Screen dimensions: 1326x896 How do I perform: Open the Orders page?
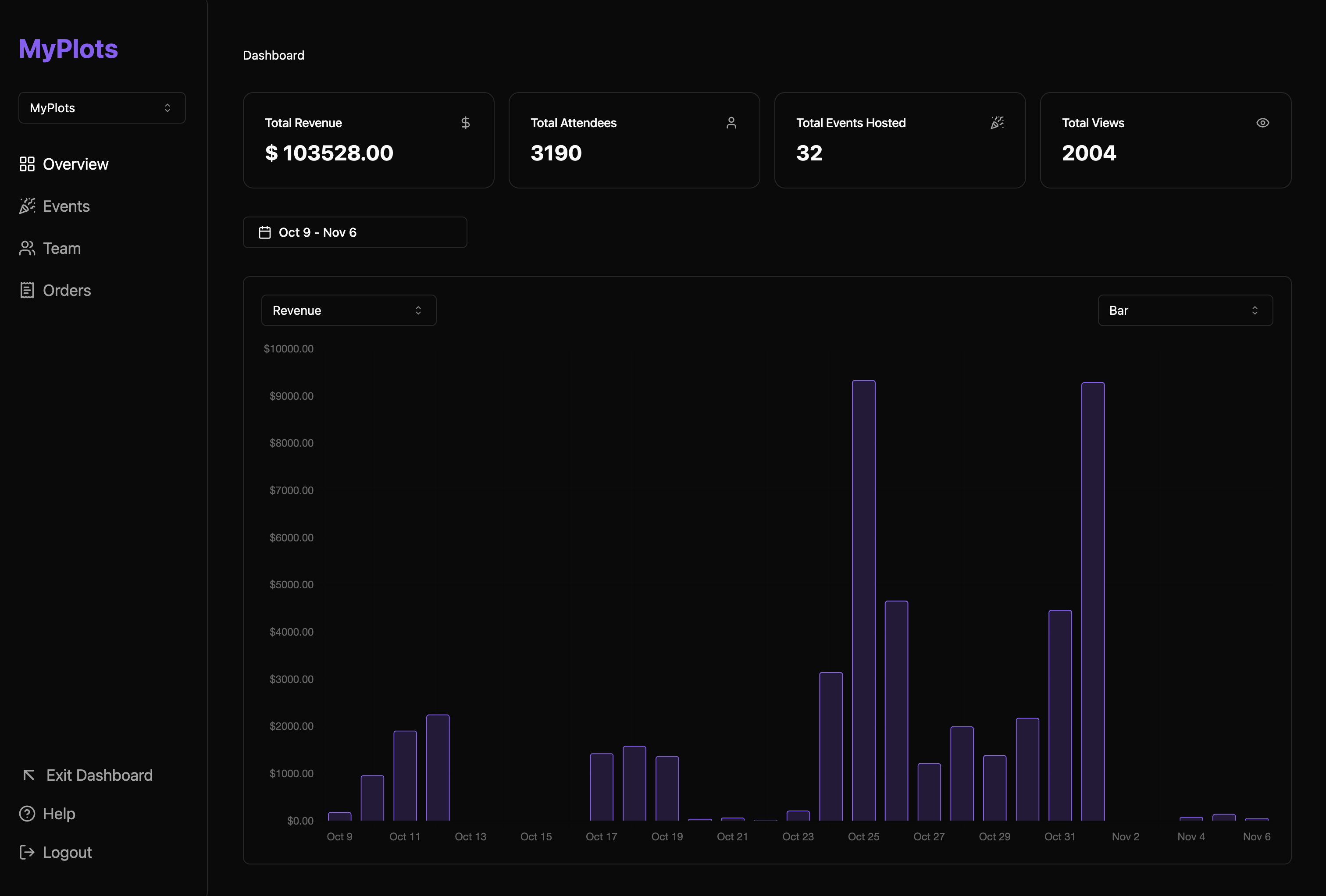(x=55, y=290)
